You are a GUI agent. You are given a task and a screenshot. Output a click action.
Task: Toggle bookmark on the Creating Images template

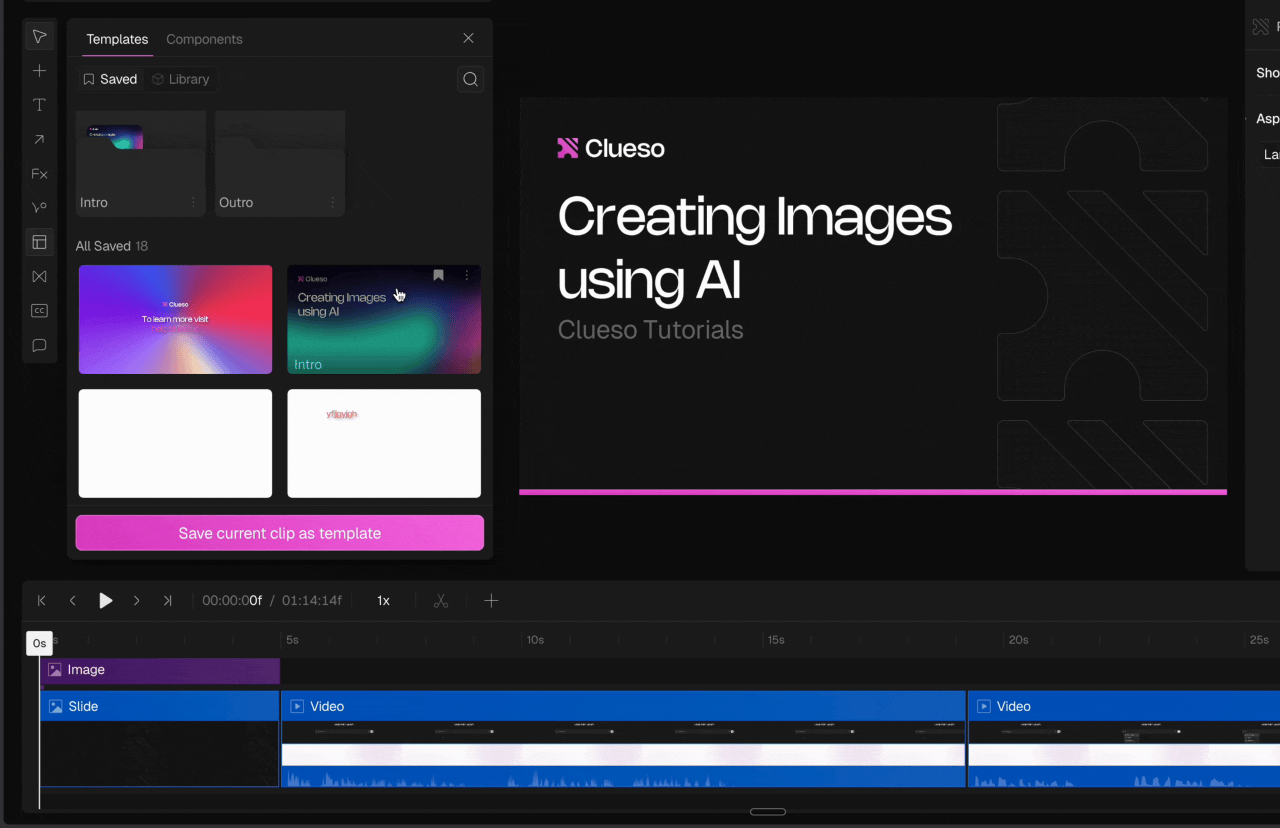pyautogui.click(x=438, y=274)
